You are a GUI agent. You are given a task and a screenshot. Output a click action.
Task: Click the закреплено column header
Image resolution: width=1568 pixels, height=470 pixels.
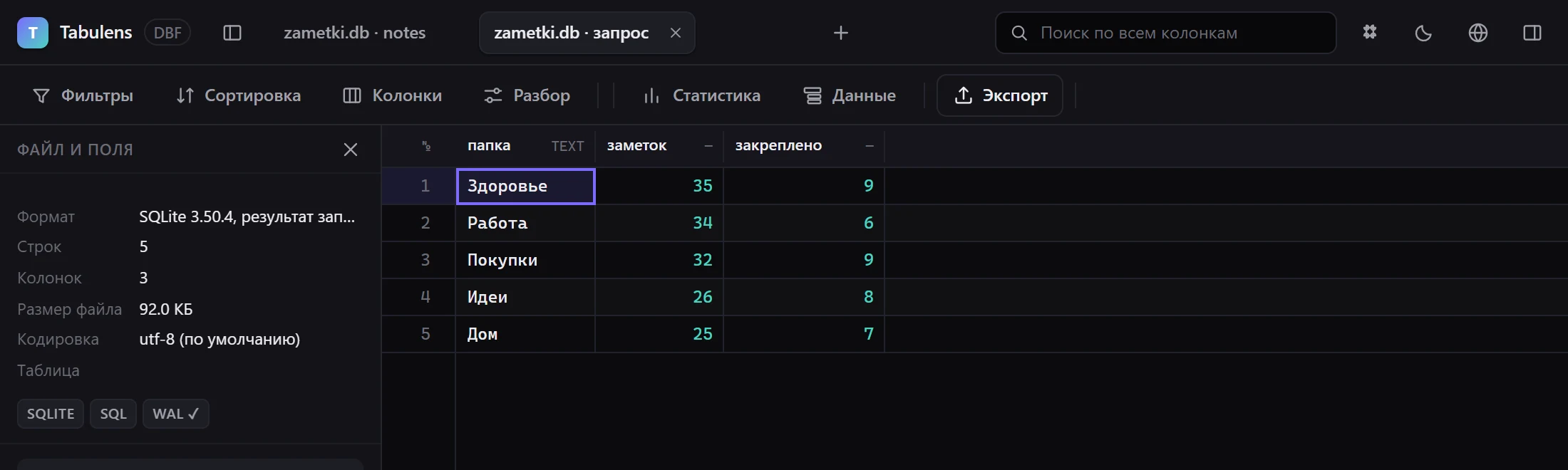click(x=804, y=146)
